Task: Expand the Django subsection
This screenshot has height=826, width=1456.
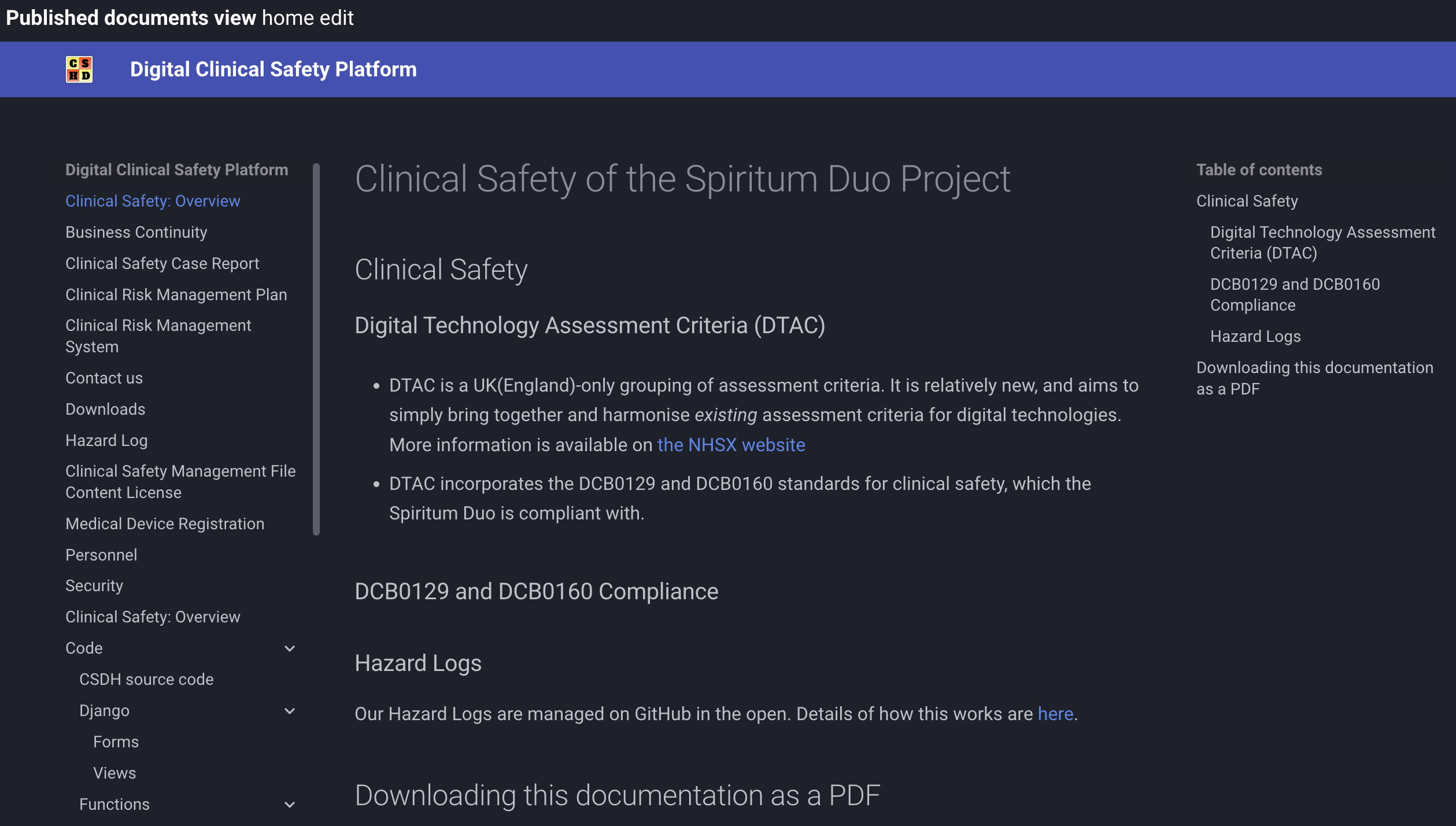Action: click(290, 710)
